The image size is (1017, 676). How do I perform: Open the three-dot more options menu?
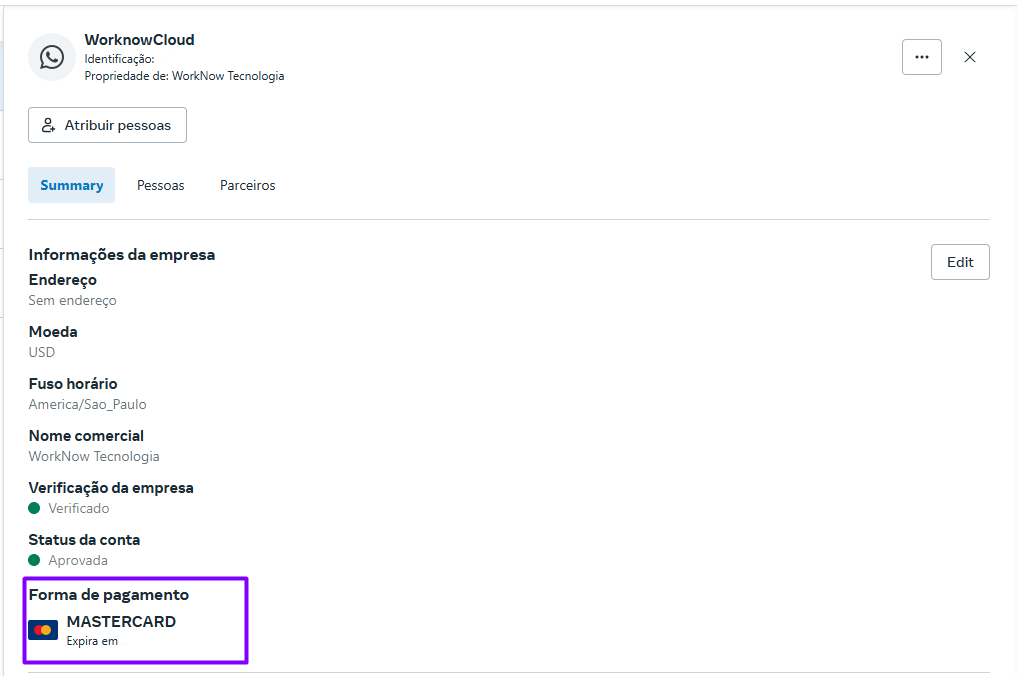tap(921, 57)
